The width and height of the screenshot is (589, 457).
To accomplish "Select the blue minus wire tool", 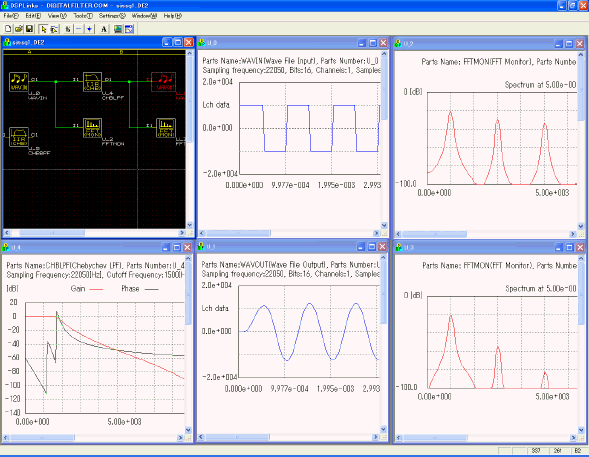I will [x=79, y=29].
